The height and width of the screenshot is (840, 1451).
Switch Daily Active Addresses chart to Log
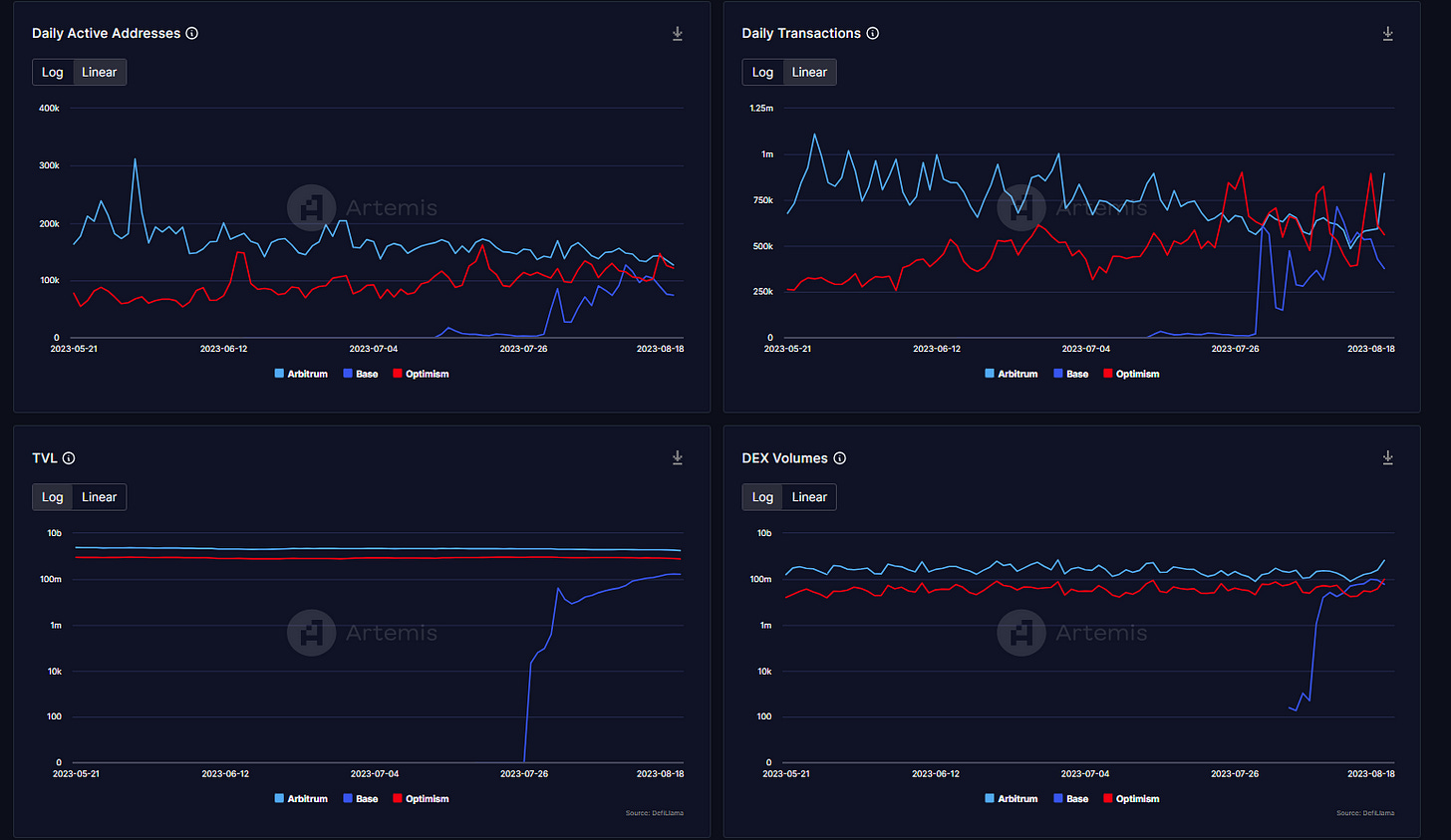(x=53, y=72)
